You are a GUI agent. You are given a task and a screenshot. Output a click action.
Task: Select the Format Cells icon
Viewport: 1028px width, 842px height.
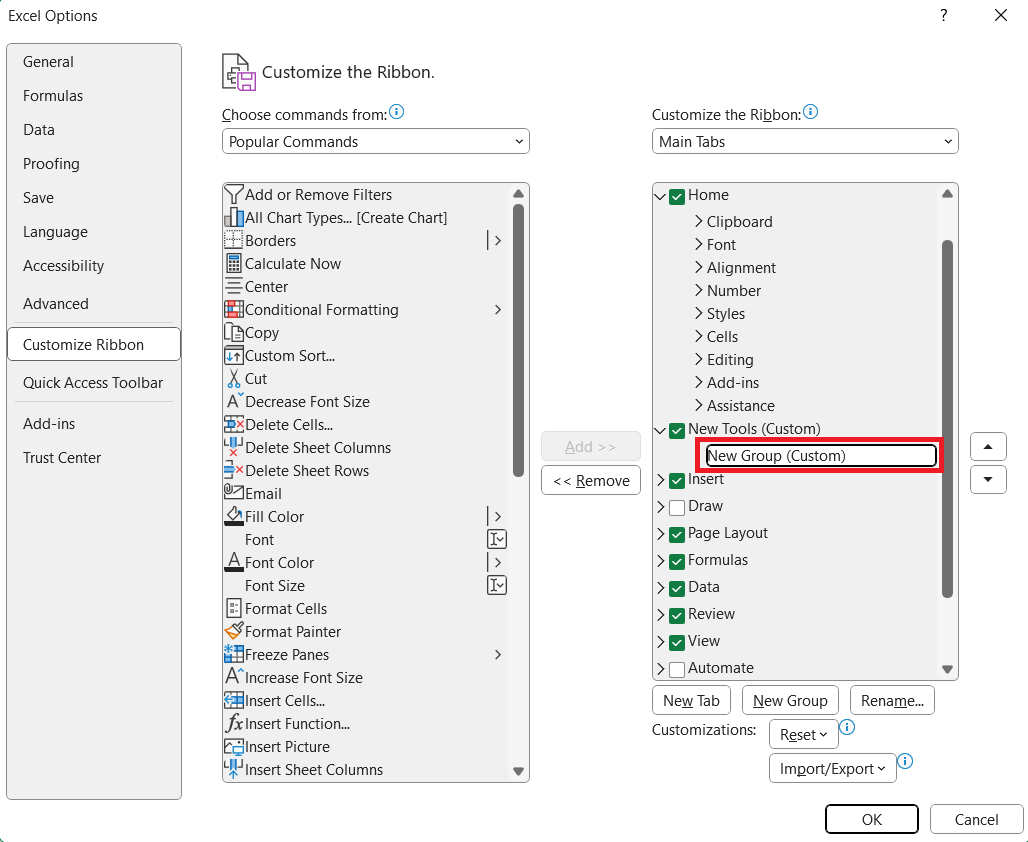[233, 609]
